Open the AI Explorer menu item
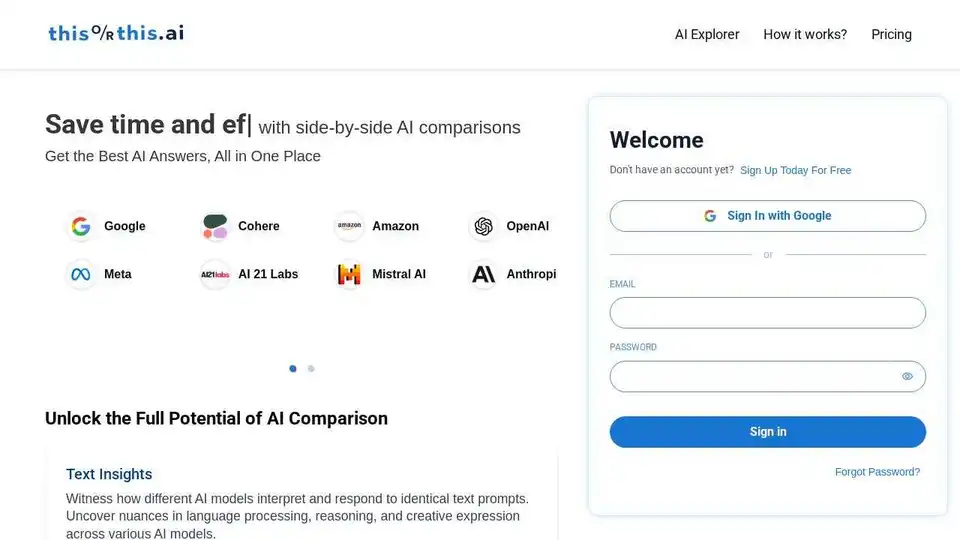Viewport: 960px width, 540px height. tap(707, 34)
